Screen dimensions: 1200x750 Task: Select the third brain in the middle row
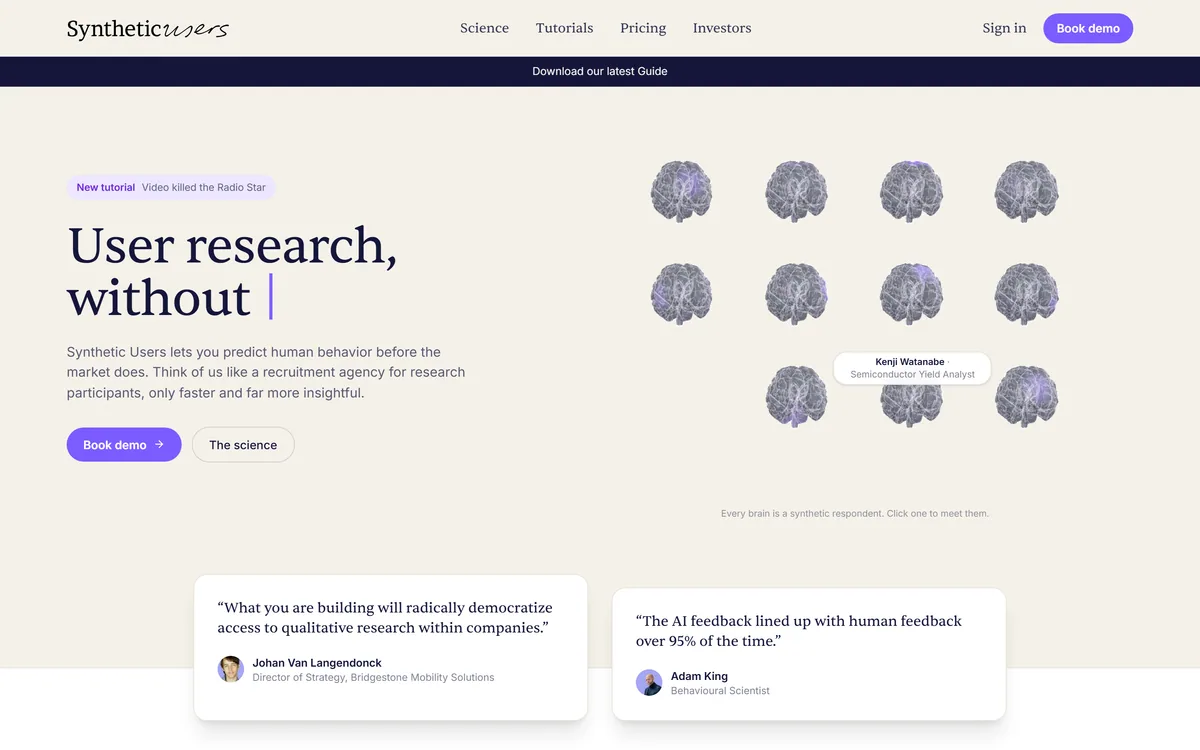click(911, 294)
